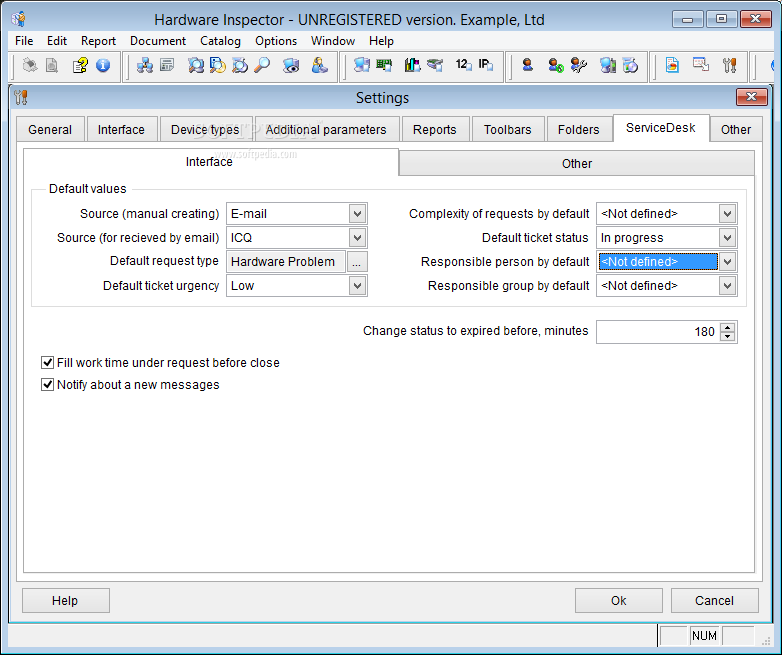Click the '12' numbers toolbar icon
Viewport: 782px width, 655px height.
[x=463, y=65]
